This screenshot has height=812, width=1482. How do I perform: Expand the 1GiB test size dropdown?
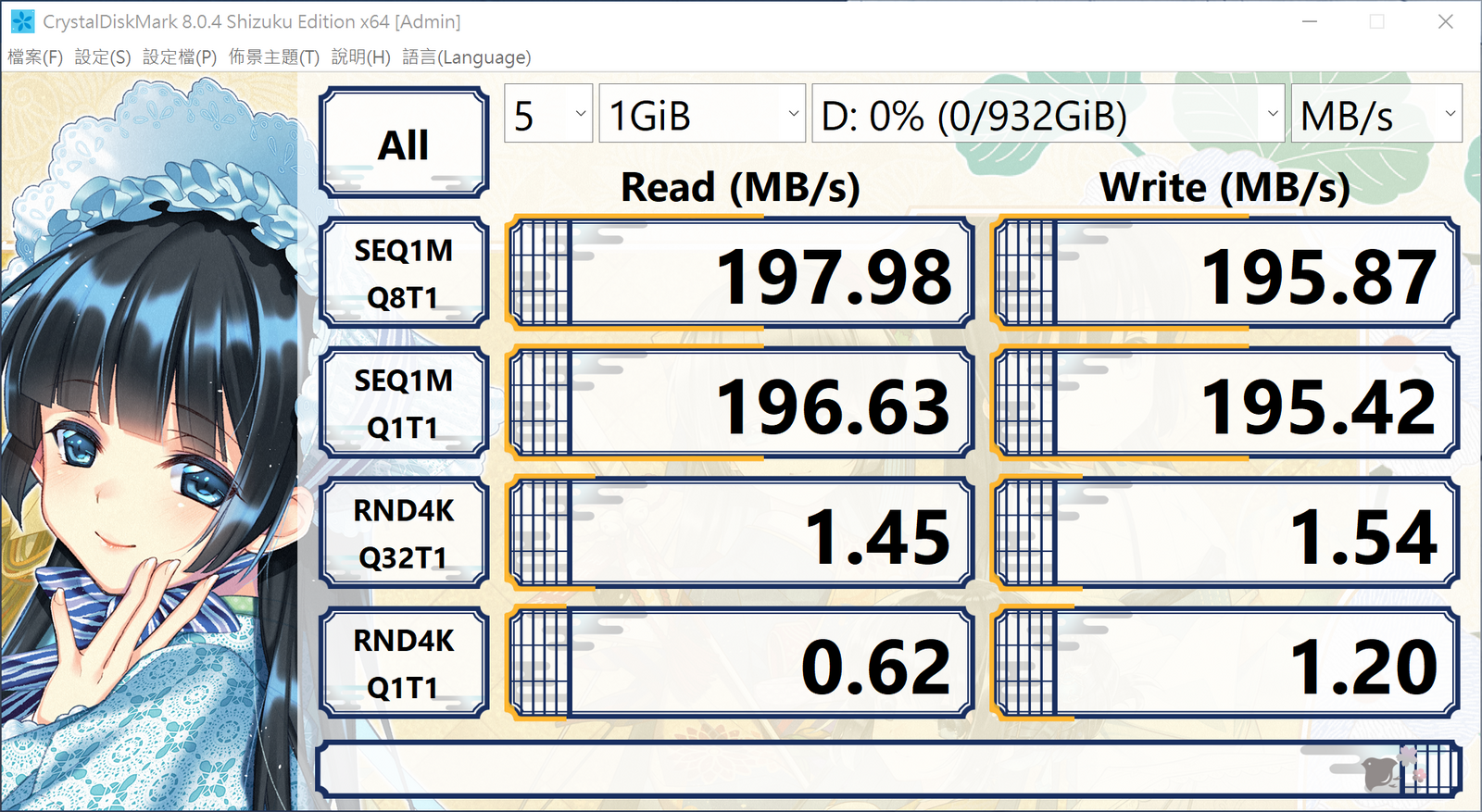coord(701,115)
